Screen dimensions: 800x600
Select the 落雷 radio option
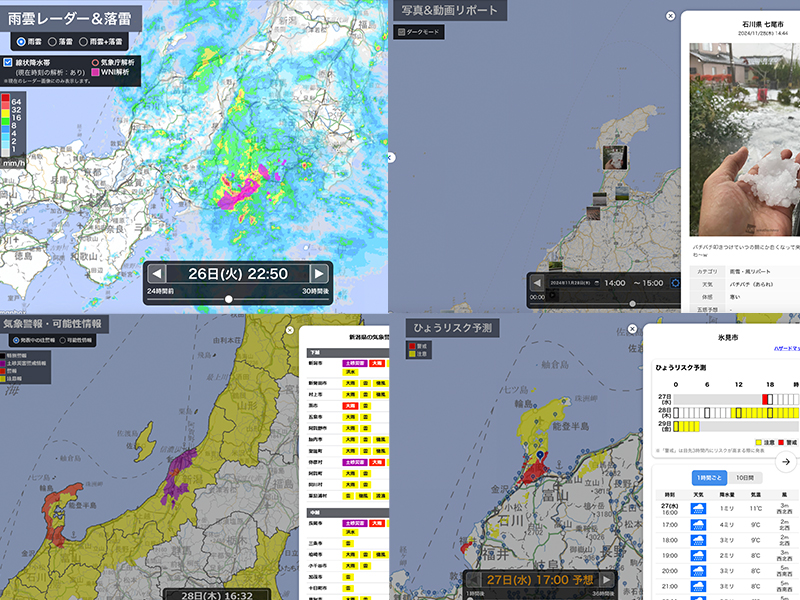click(53, 42)
